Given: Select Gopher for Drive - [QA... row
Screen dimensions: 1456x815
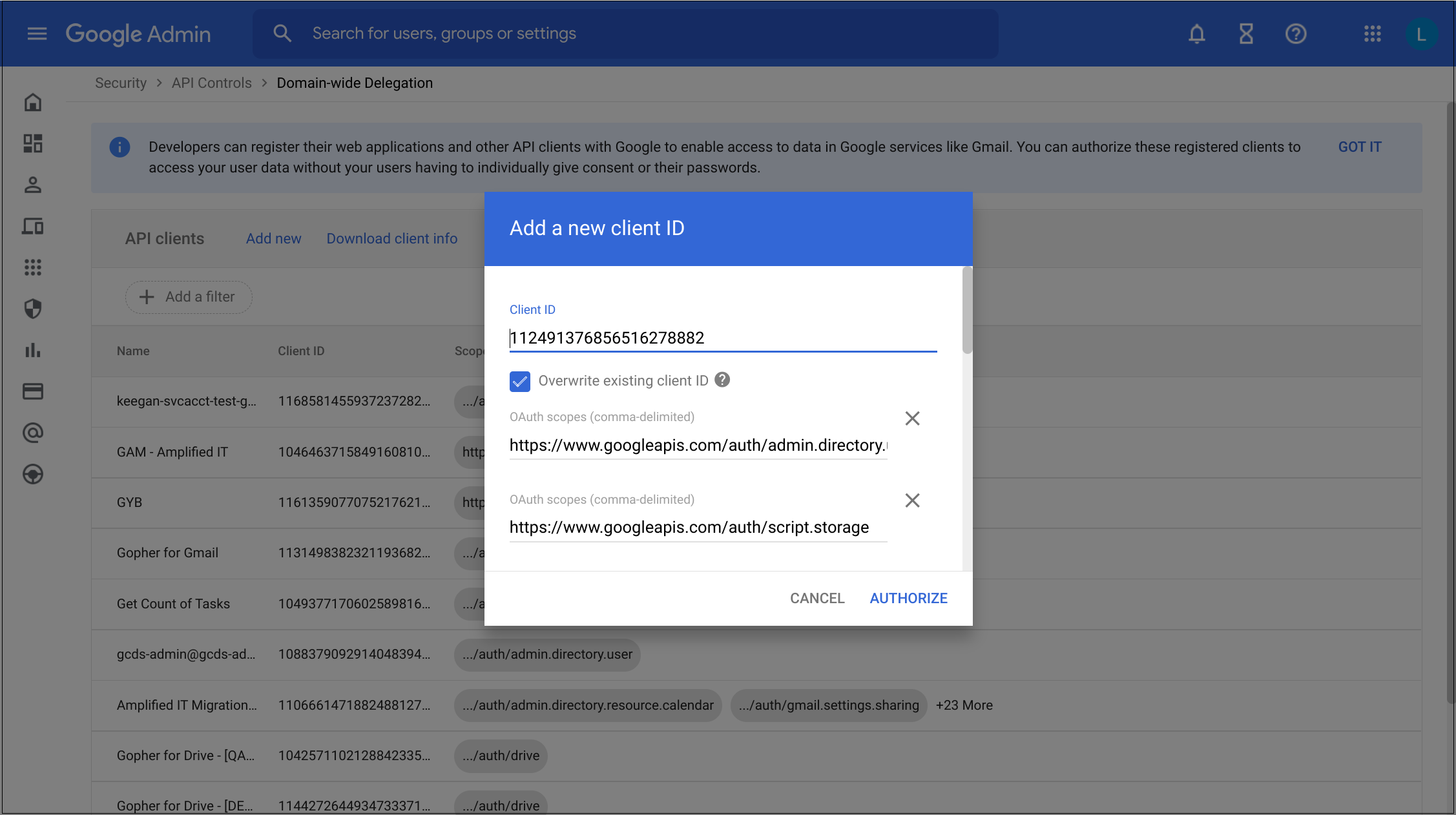Looking at the screenshot, I should tap(756, 756).
